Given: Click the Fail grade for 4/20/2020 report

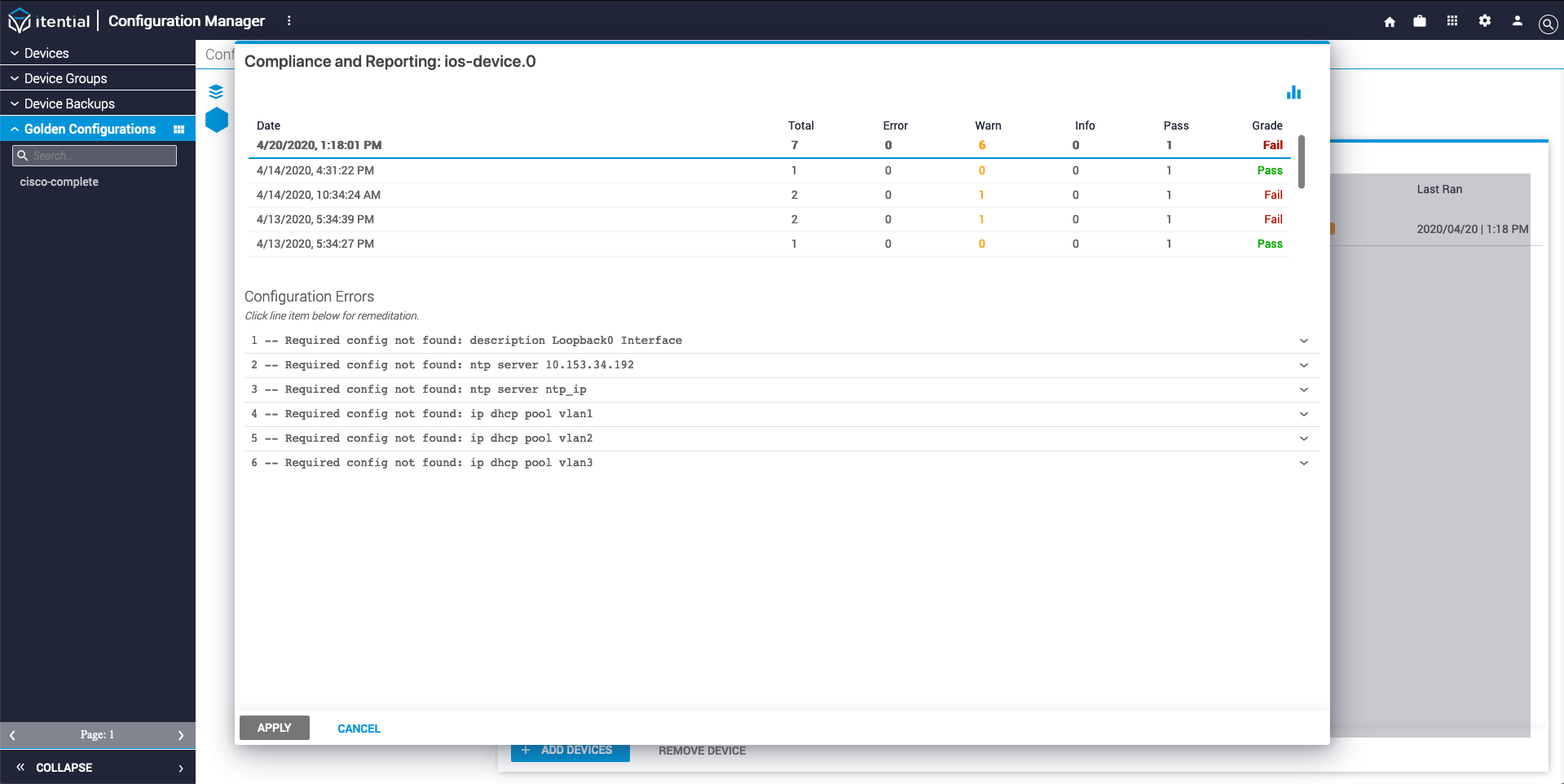Looking at the screenshot, I should pos(1273,145).
